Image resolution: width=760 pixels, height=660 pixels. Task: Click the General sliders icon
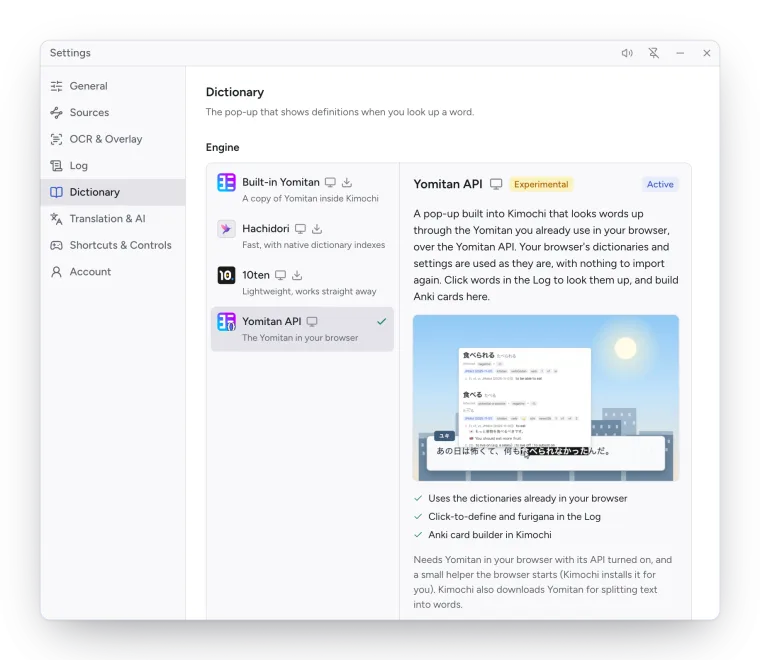(x=56, y=86)
